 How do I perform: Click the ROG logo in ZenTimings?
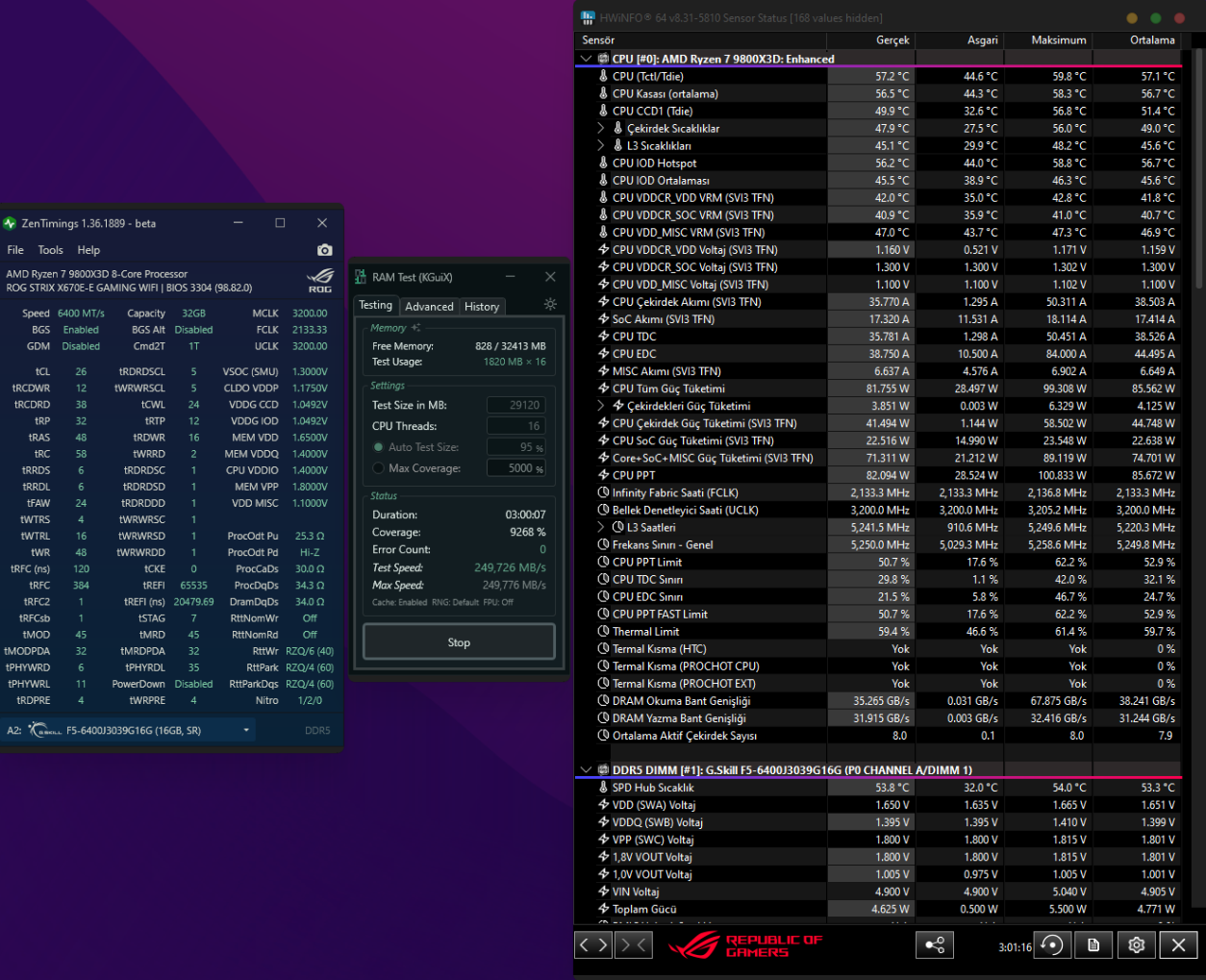(x=320, y=281)
